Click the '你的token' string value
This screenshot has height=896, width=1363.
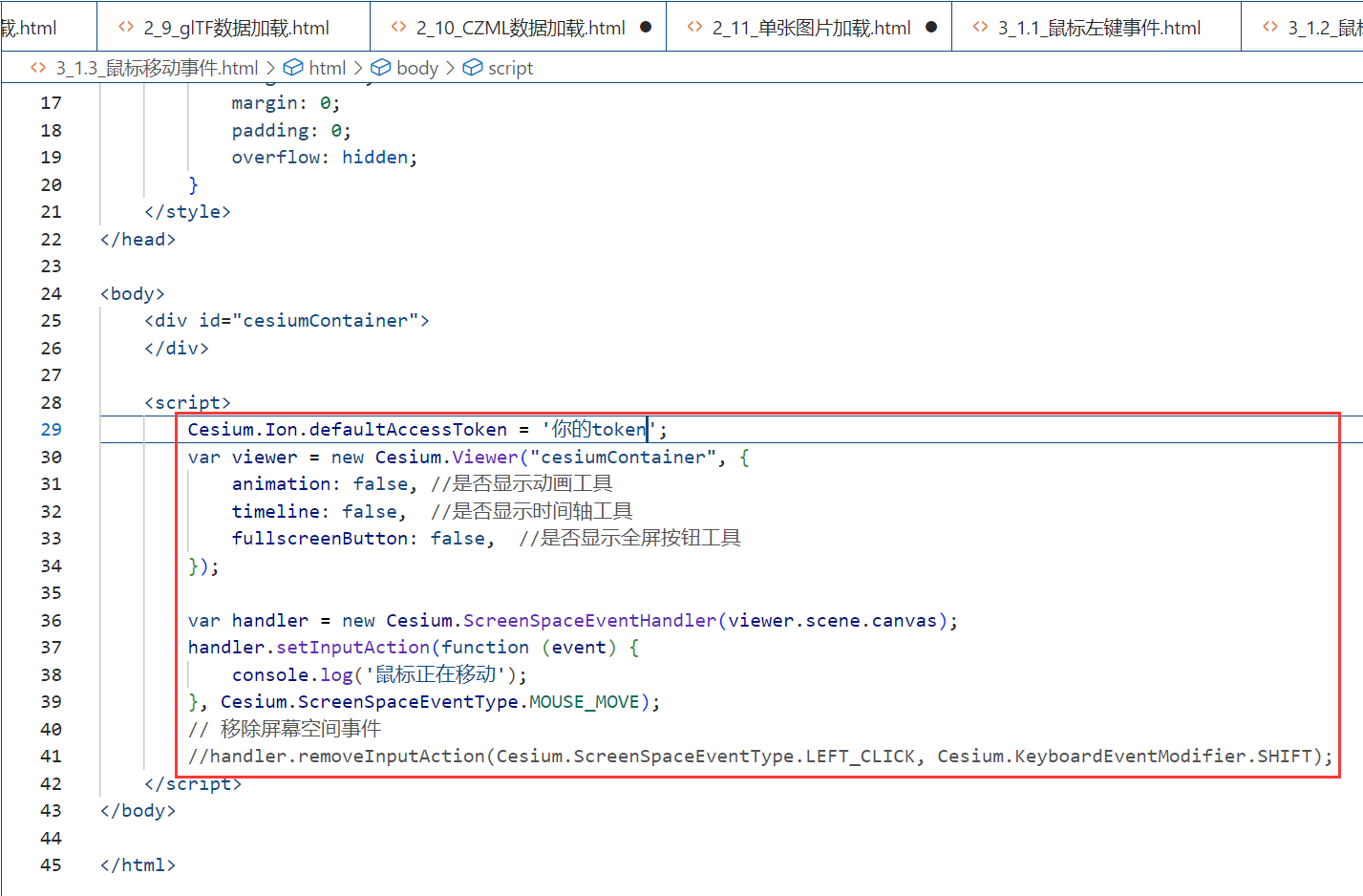click(x=599, y=430)
